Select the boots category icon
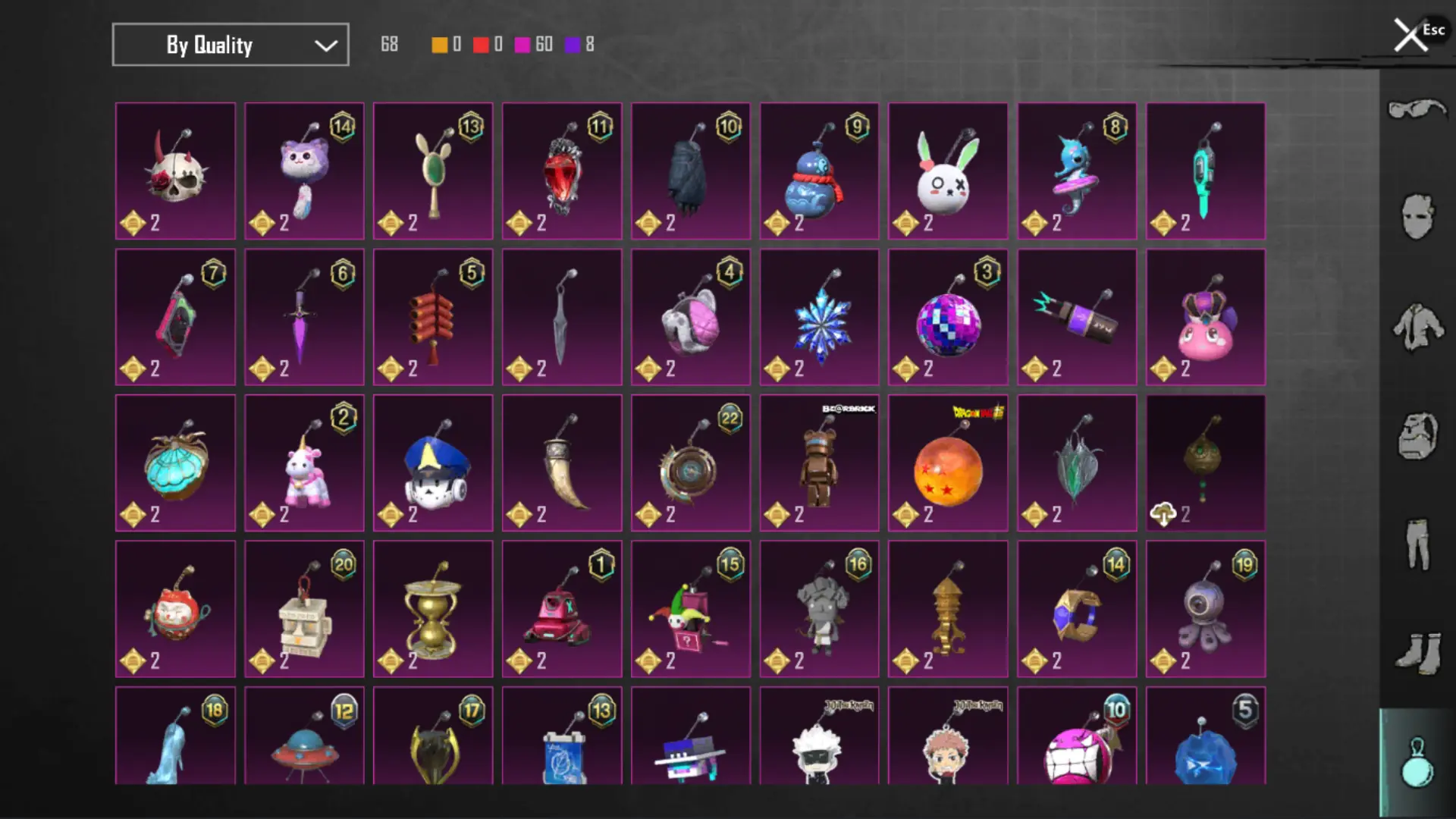 pos(1417,653)
